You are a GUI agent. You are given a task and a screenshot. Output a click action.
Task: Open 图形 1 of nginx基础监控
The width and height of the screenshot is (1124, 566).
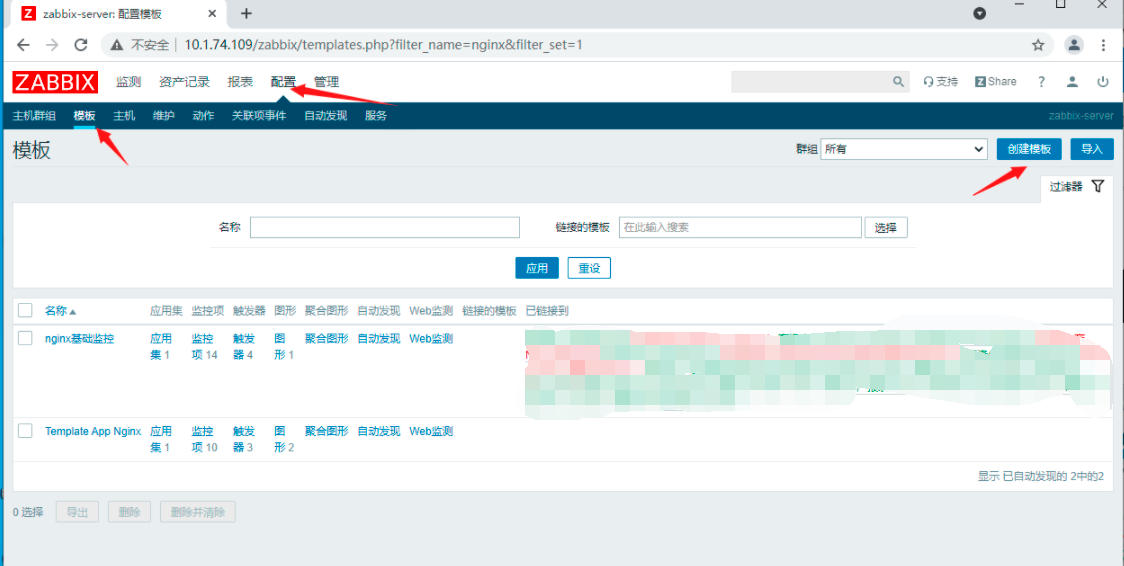[x=285, y=346]
